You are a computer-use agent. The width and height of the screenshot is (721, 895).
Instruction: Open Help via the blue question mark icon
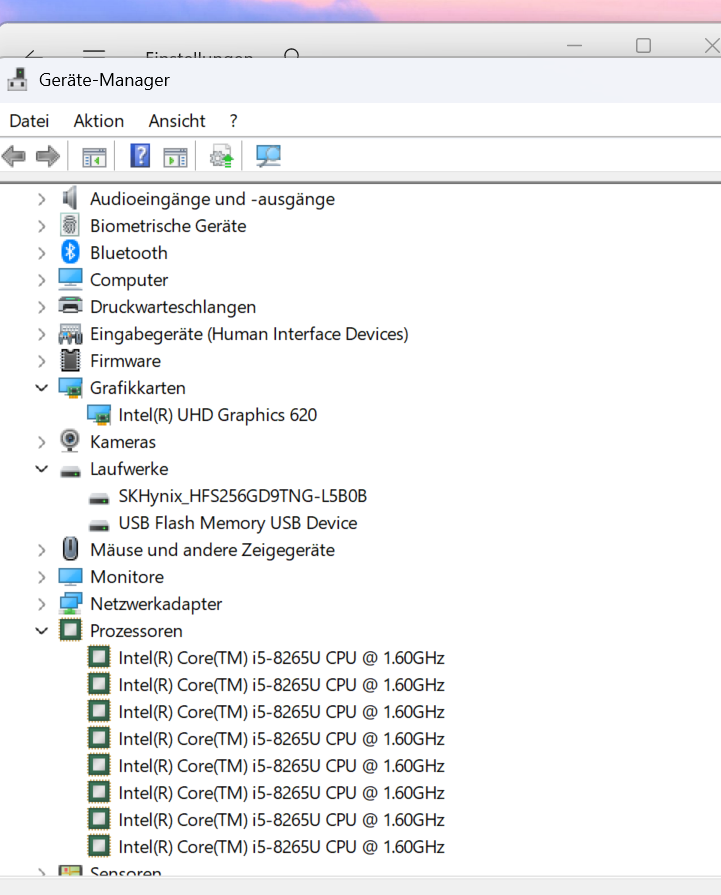140,155
